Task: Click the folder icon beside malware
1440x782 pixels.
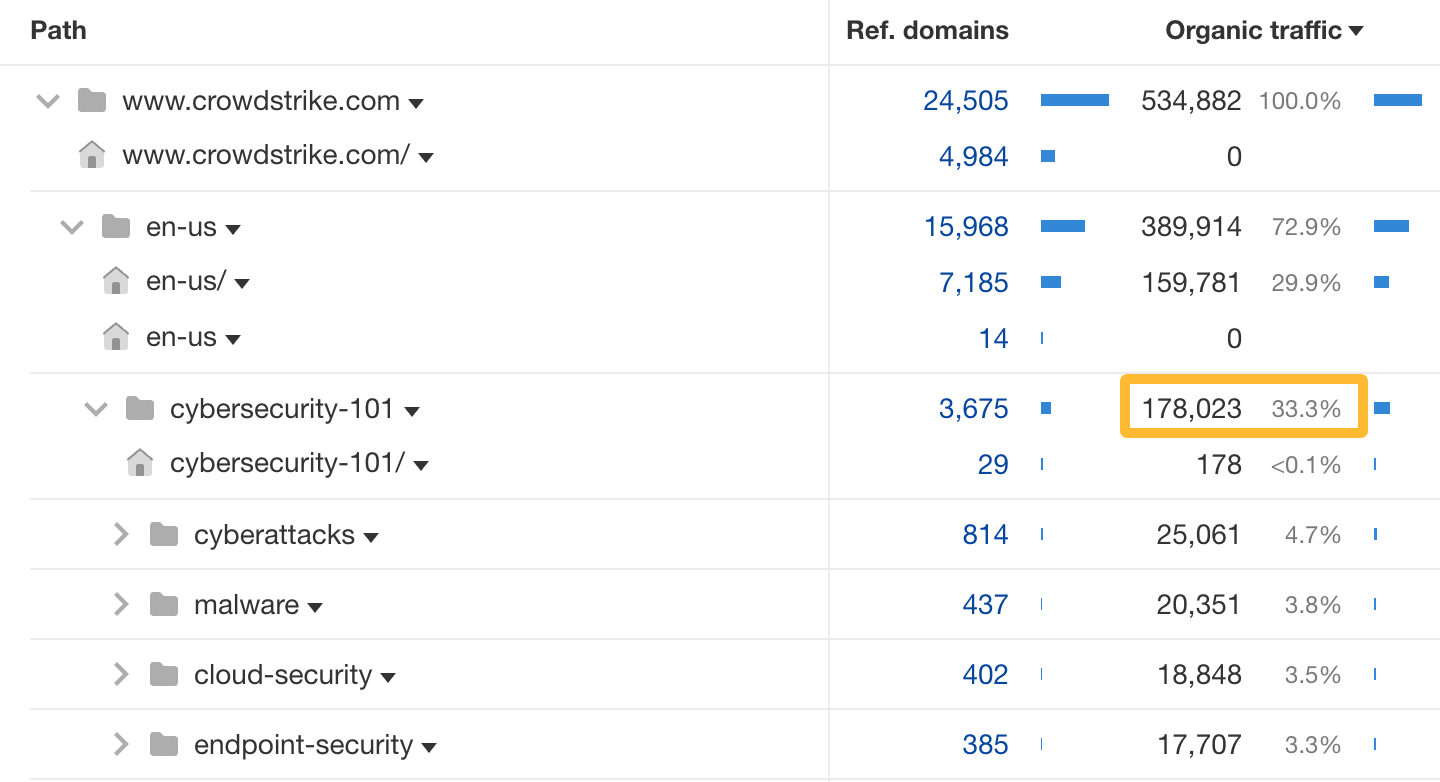Action: pos(163,604)
